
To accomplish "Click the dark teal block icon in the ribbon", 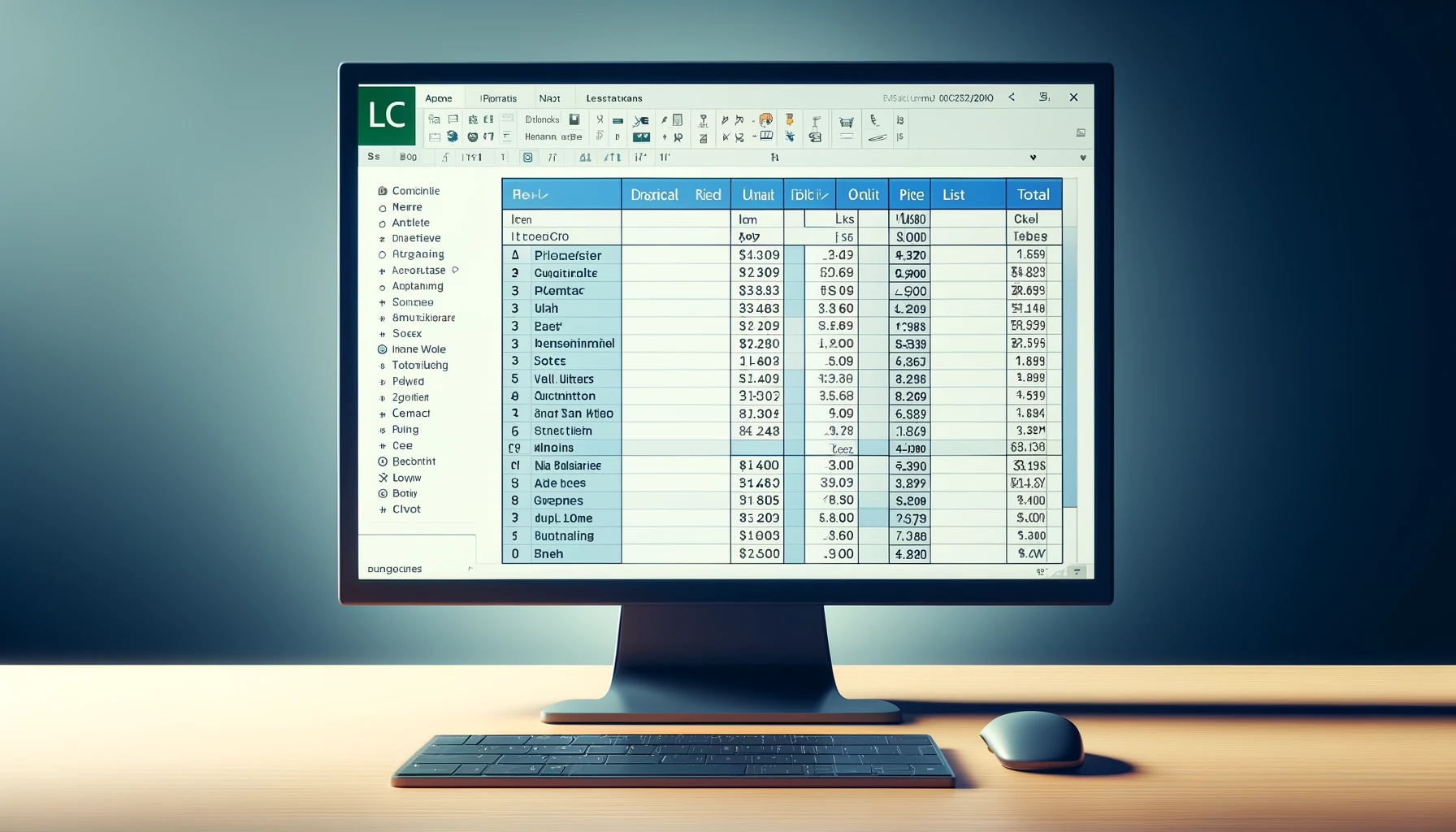I will [641, 137].
